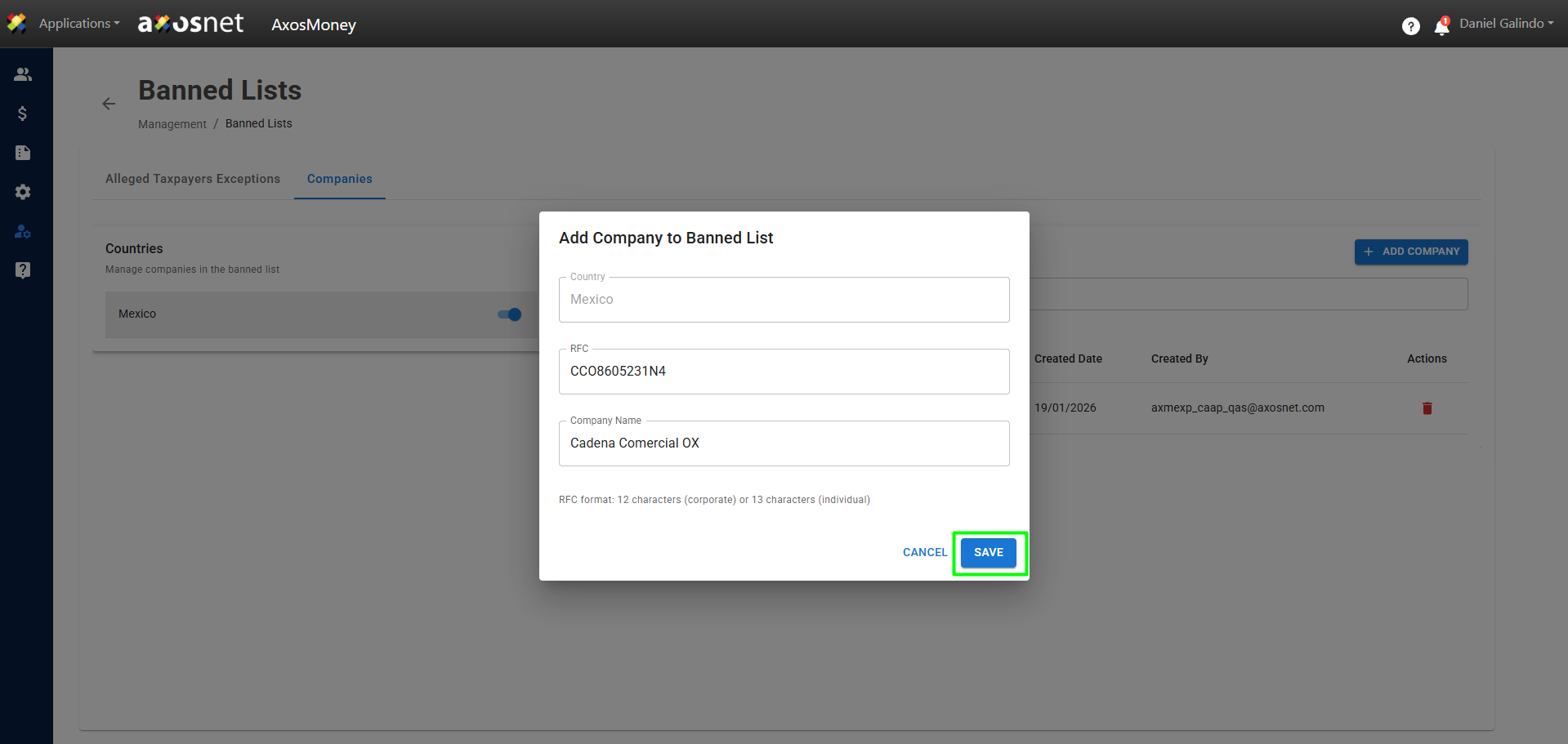Viewport: 1568px width, 744px height.
Task: Open the help question icon in the sidebar
Action: coord(23,270)
